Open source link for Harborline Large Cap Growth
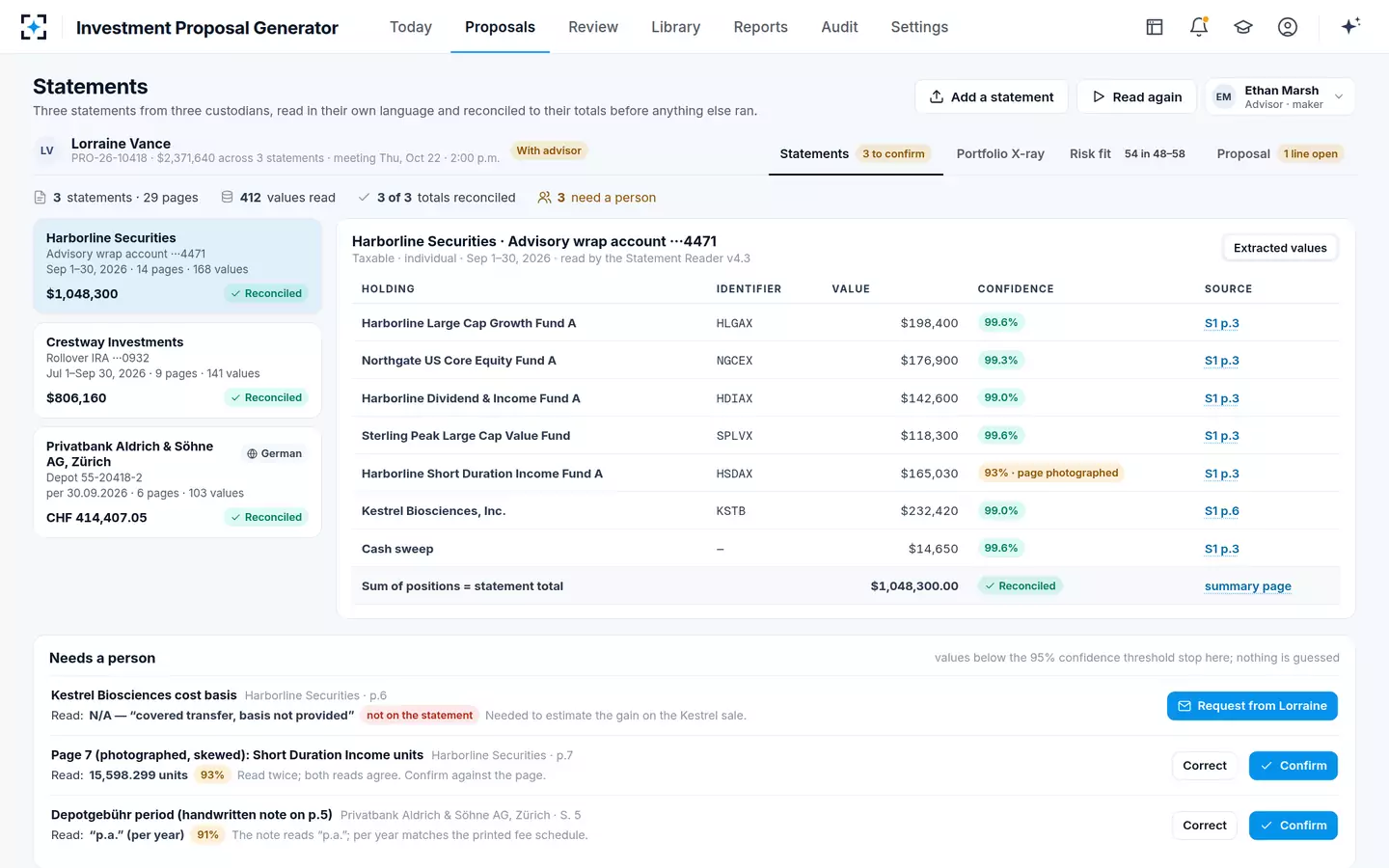 click(x=1221, y=323)
